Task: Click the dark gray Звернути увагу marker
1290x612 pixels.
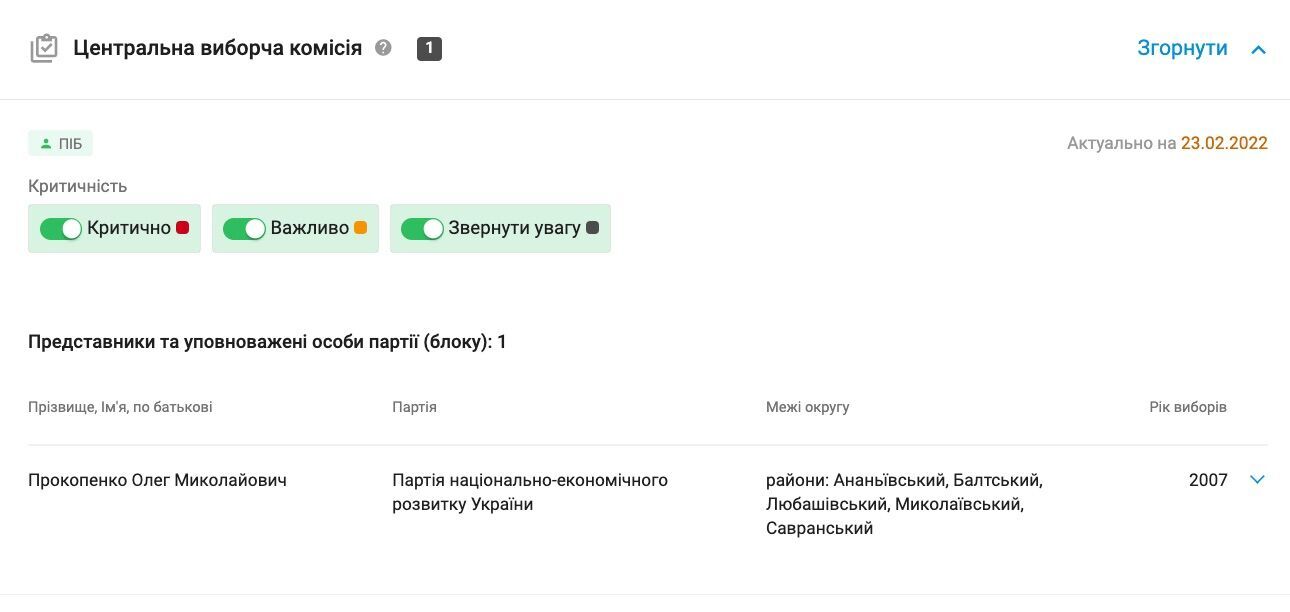Action: 592,228
